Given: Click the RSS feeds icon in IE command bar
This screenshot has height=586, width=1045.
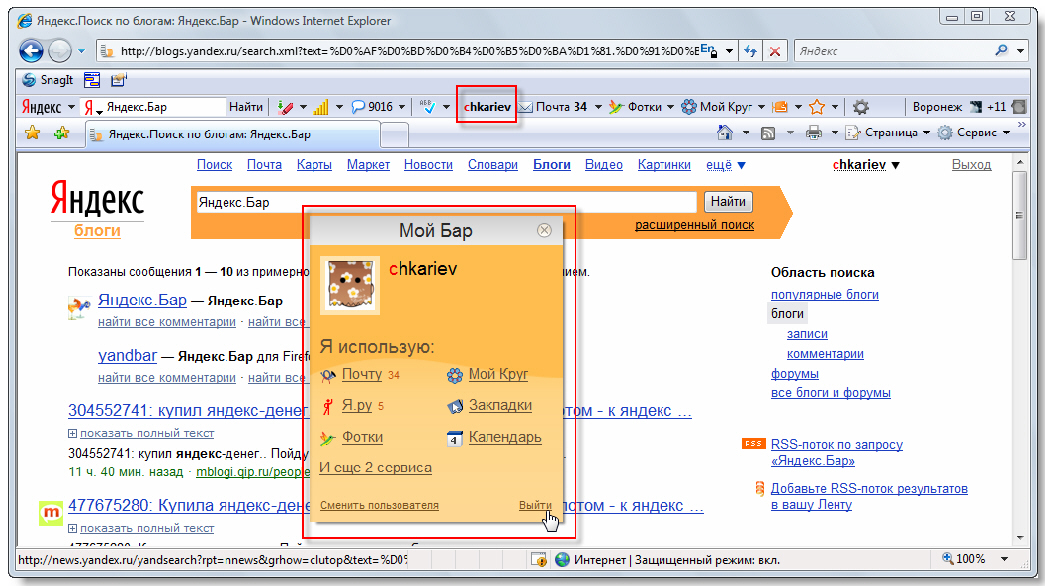Looking at the screenshot, I should click(768, 133).
